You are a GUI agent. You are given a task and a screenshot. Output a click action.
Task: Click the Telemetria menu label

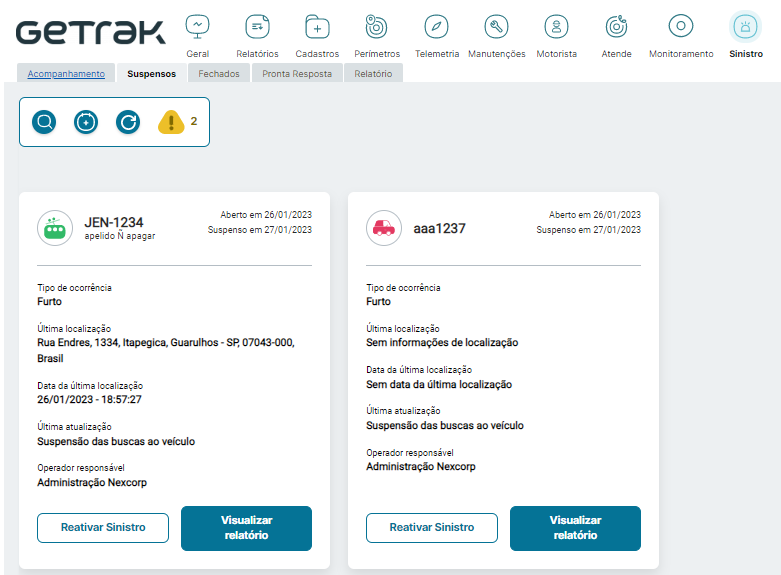click(x=437, y=54)
